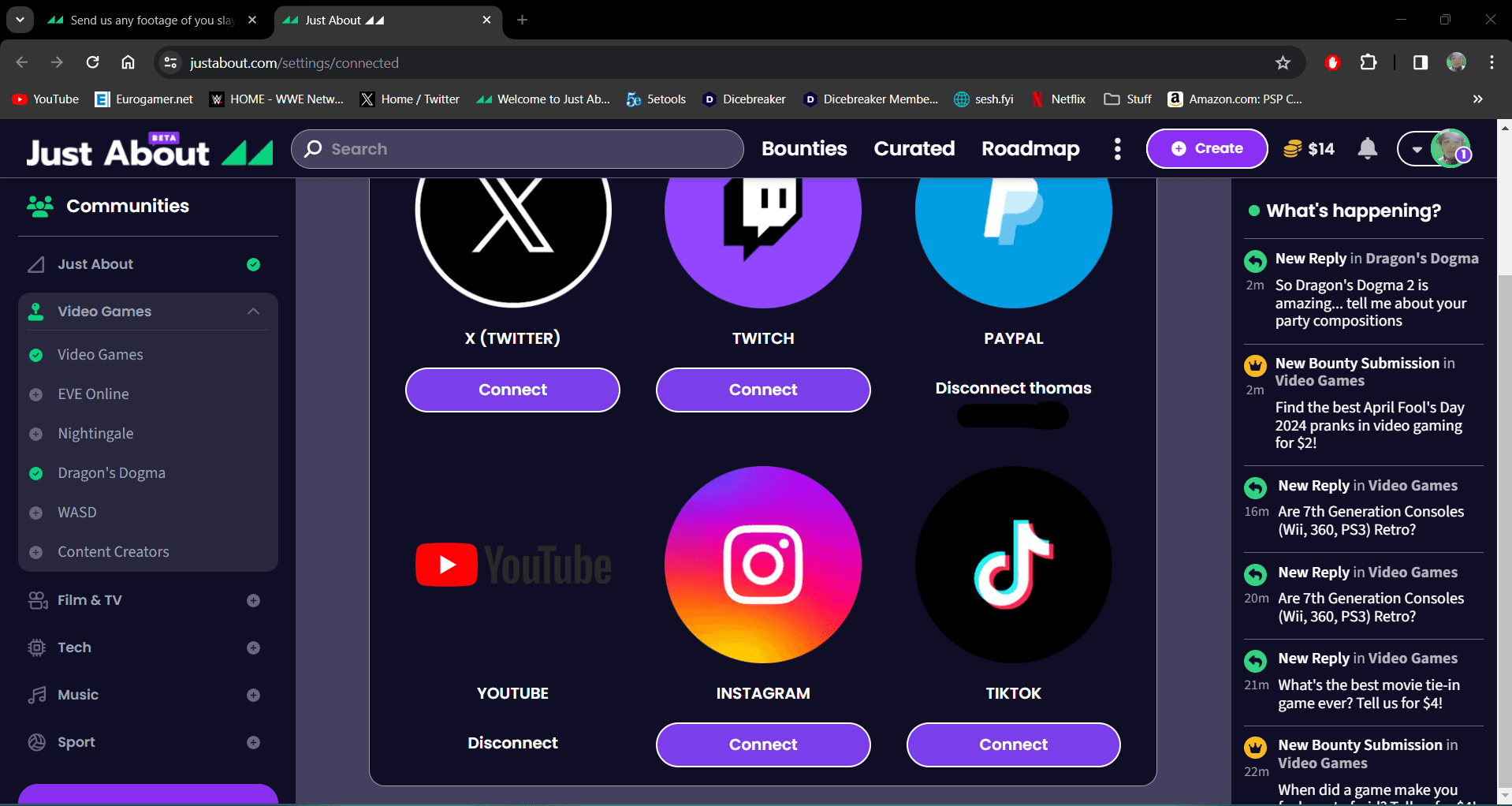Disconnect the YouTube account
The height and width of the screenshot is (806, 1512).
click(x=512, y=743)
